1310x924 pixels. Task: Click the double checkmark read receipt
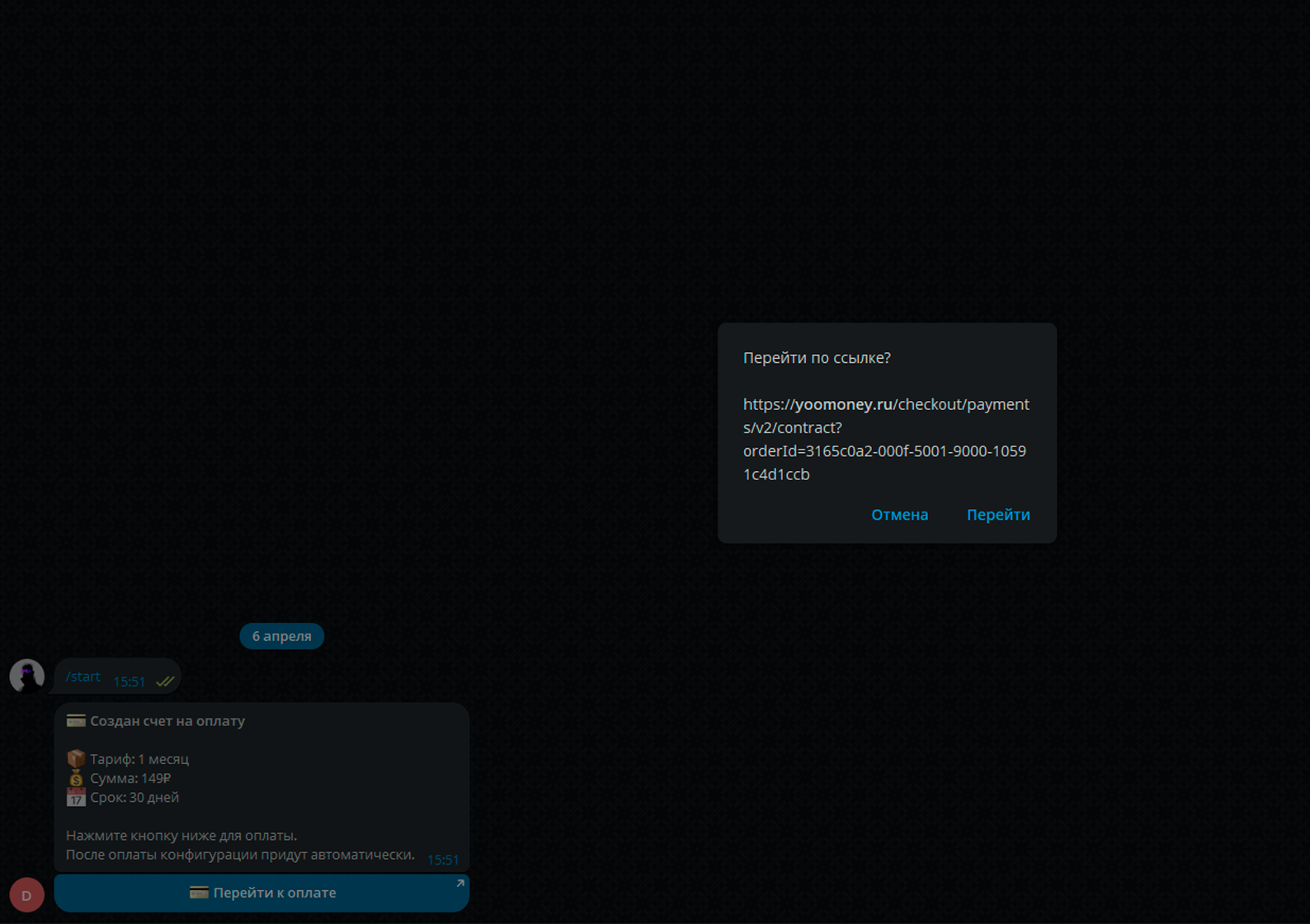pos(165,681)
